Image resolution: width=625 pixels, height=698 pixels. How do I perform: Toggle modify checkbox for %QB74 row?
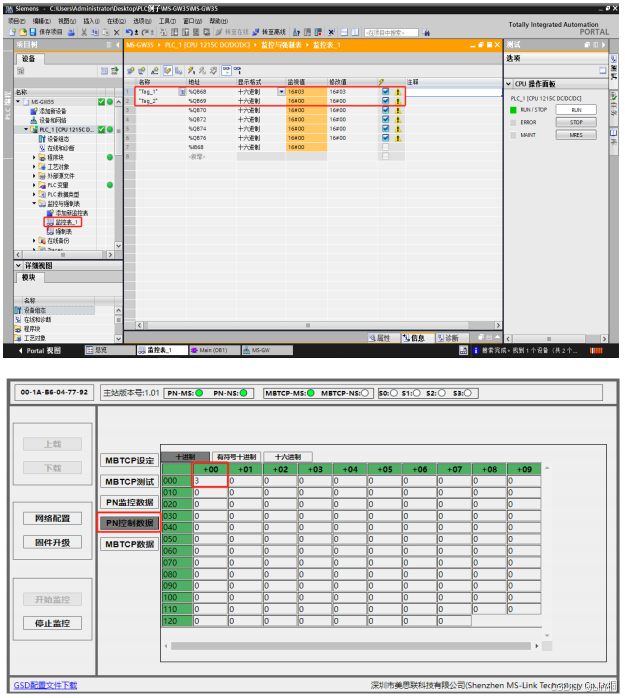click(386, 129)
